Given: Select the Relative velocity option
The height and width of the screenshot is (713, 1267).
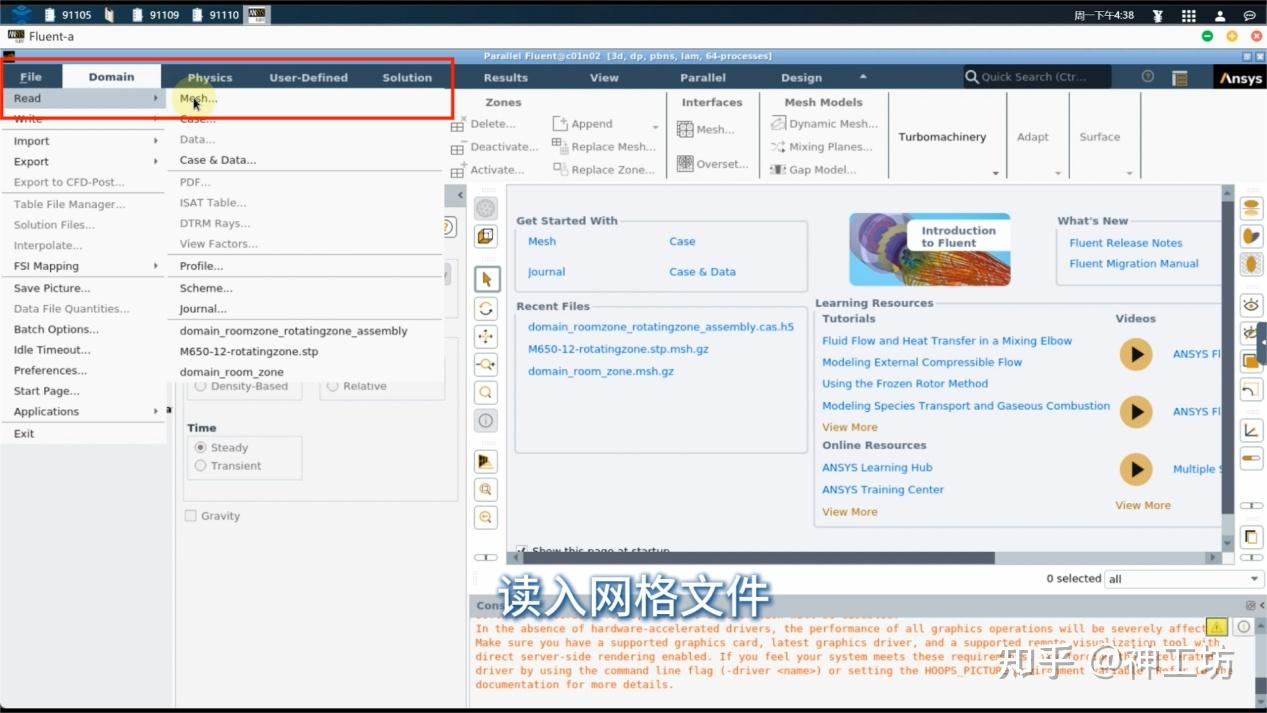Looking at the screenshot, I should [333, 386].
